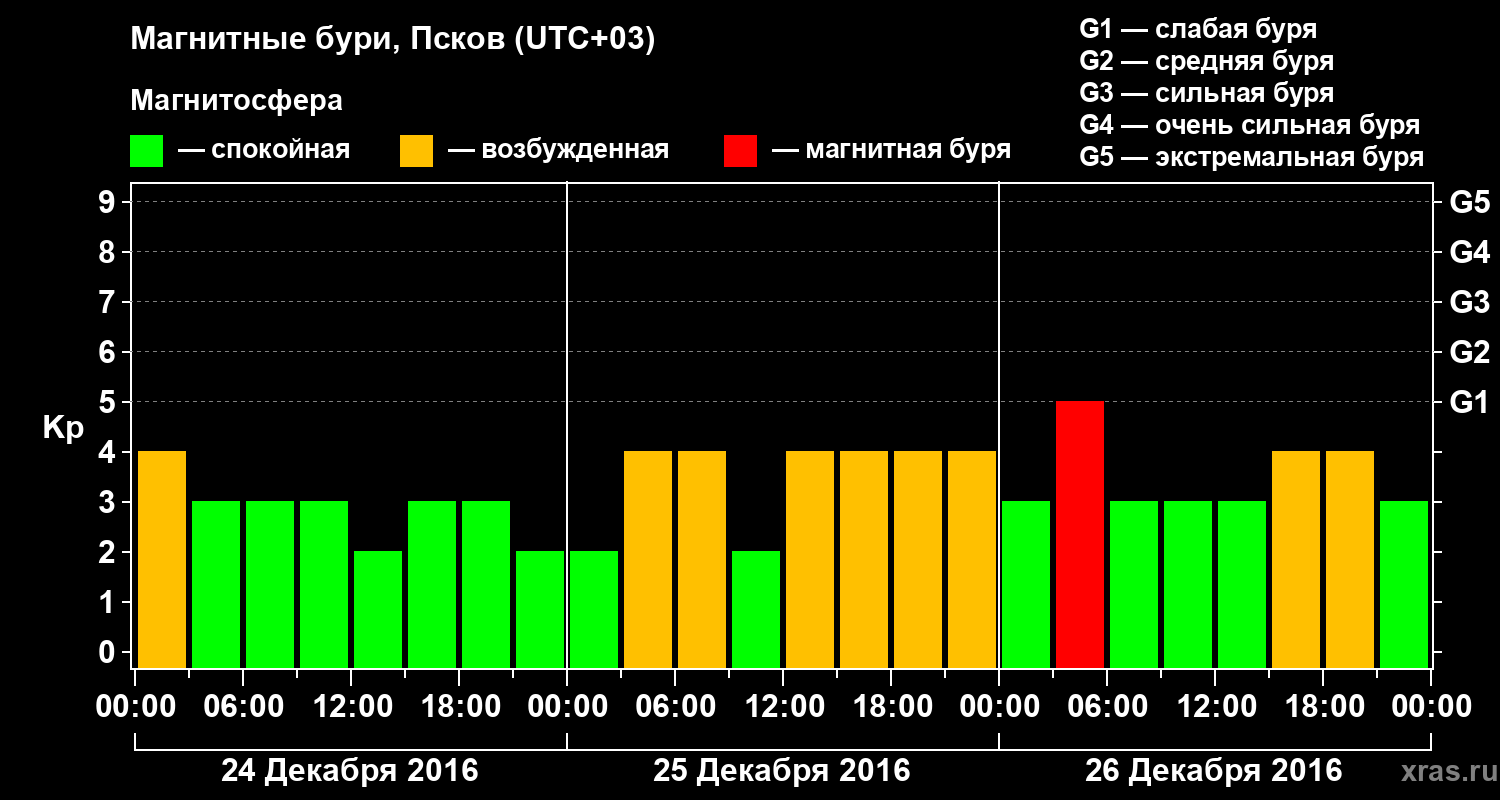Click the Kp axis value 7
1500x800 pixels.
109,302
